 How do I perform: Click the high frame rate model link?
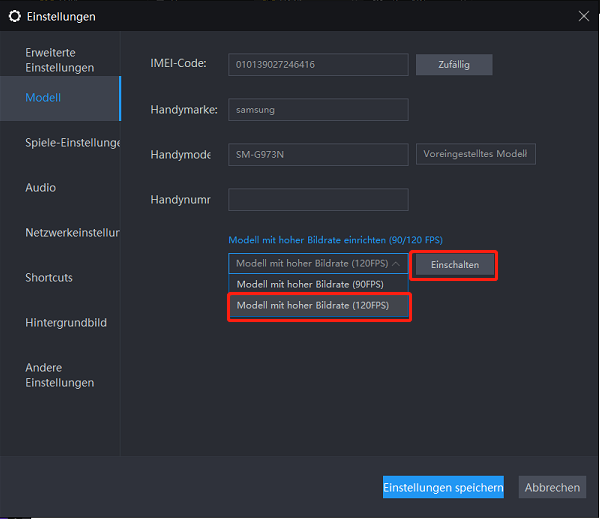335,240
